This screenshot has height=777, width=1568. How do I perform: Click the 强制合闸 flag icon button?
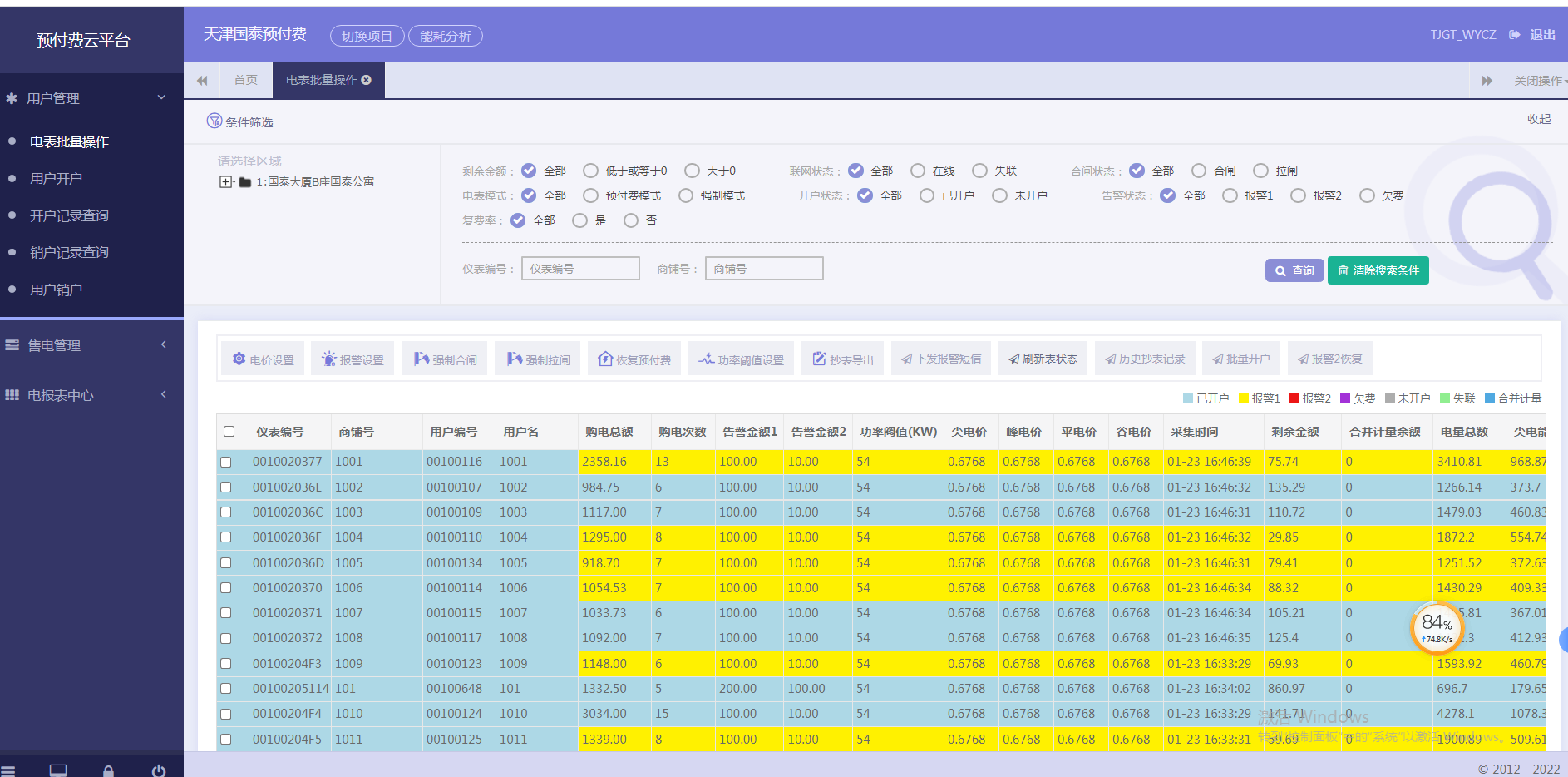coord(445,359)
